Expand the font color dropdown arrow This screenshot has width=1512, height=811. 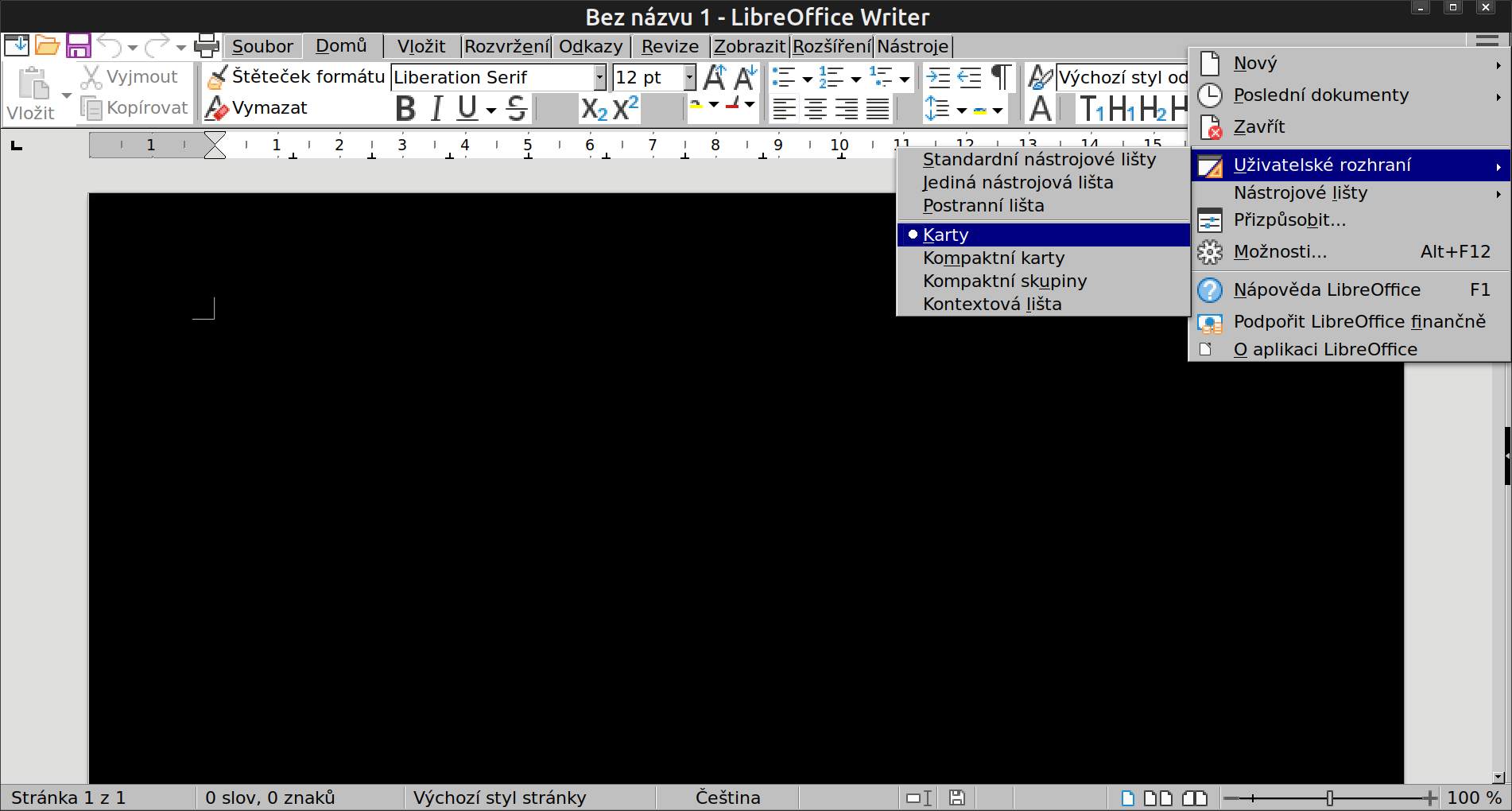pos(750,105)
